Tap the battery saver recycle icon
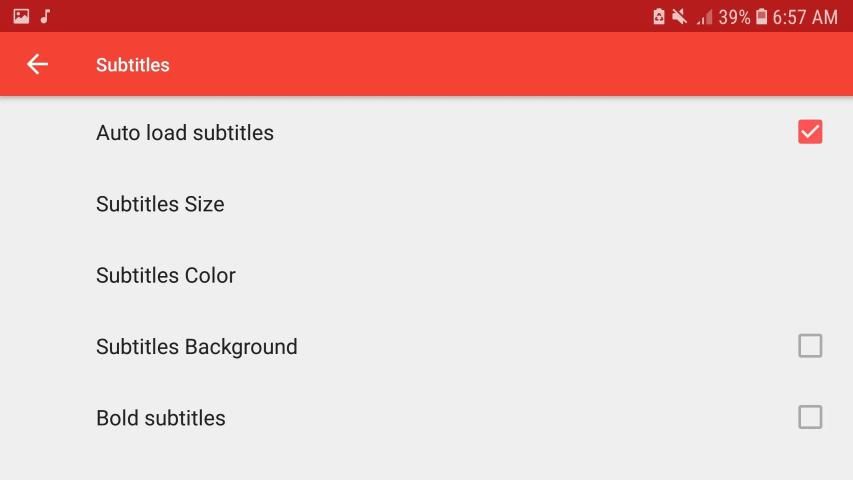853x480 pixels. coord(659,17)
